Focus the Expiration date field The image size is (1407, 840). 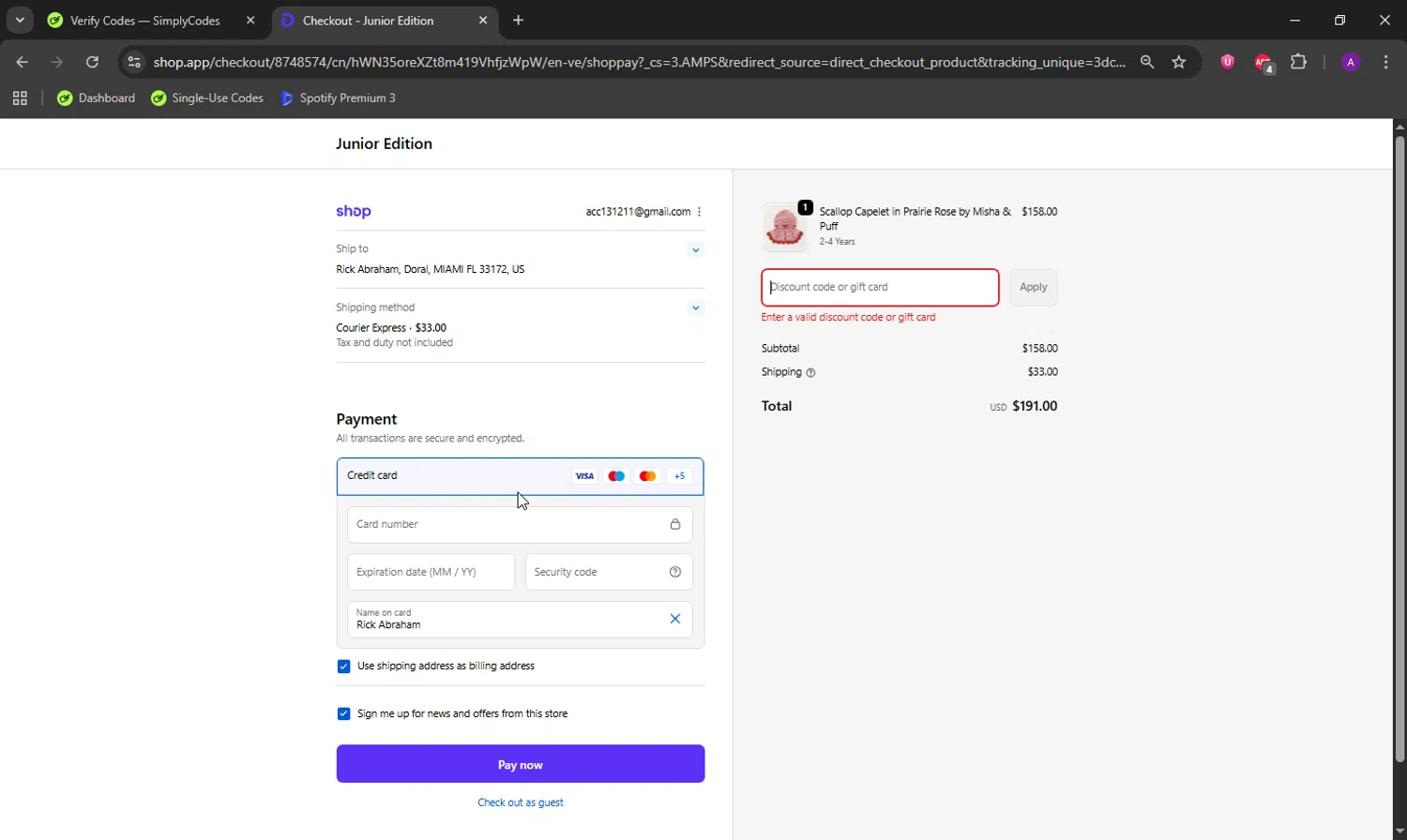tap(431, 572)
